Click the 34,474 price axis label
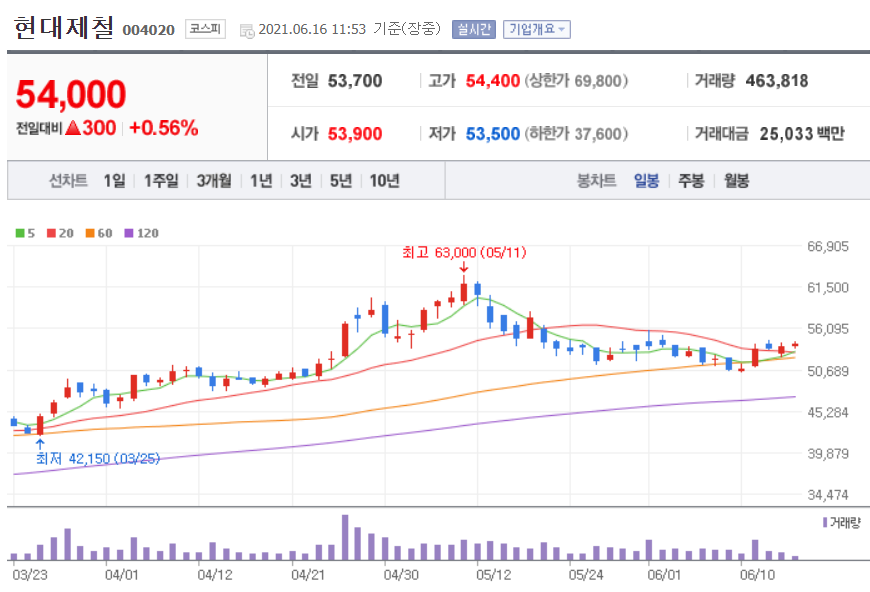This screenshot has height=592, width=870. pos(828,495)
